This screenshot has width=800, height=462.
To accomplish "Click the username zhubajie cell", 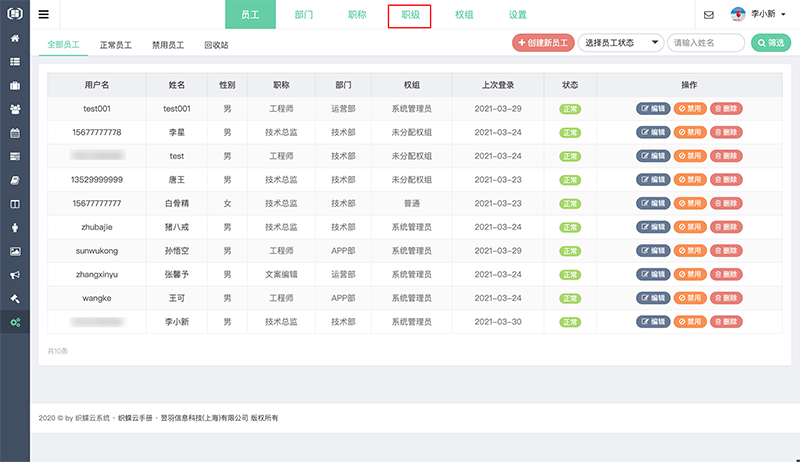I will (97, 227).
